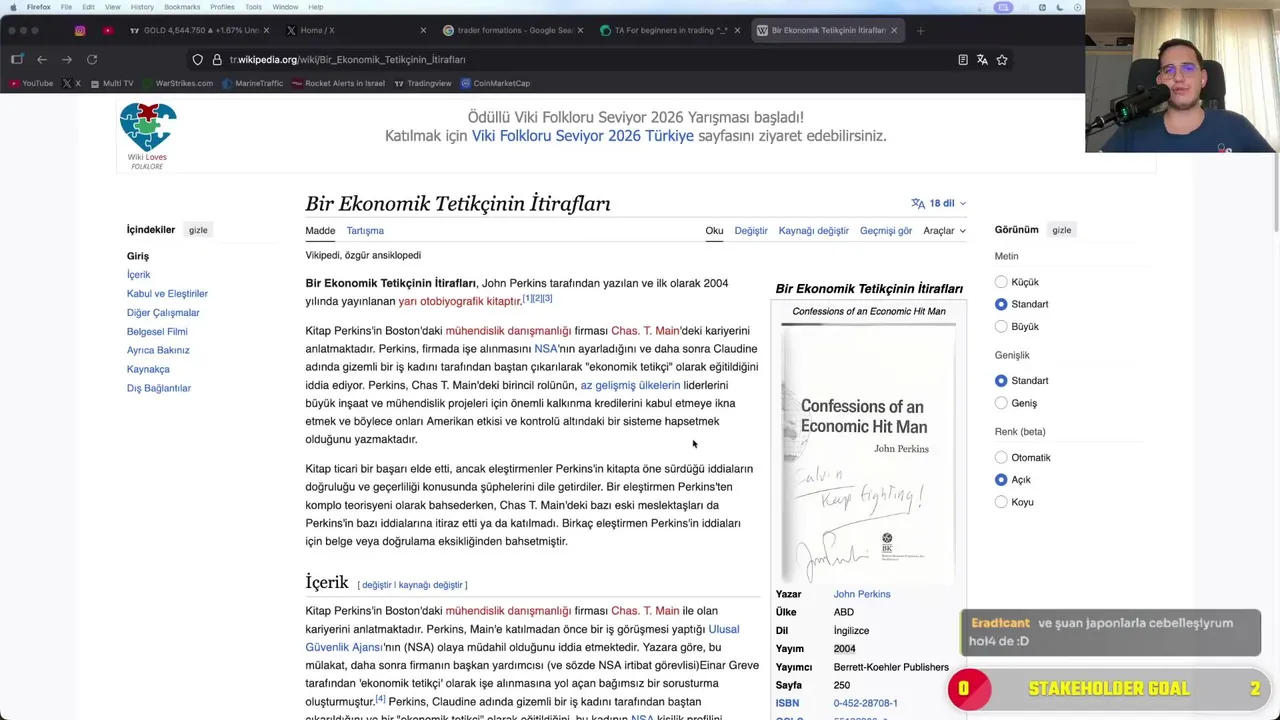This screenshot has width=1280, height=720.
Task: Close the Home / X tab
Action: point(423,30)
